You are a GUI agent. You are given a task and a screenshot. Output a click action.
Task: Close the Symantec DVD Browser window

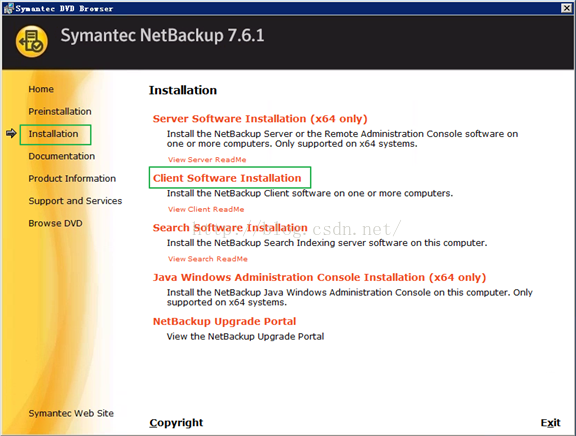point(566,8)
